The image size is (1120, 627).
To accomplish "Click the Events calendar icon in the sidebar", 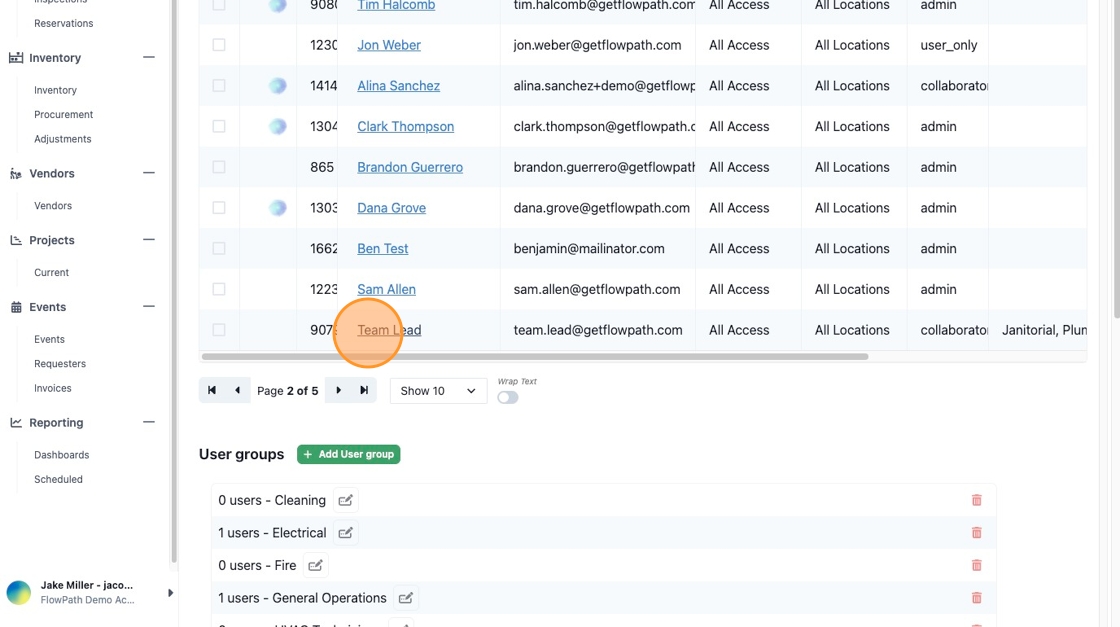I will click(x=16, y=307).
